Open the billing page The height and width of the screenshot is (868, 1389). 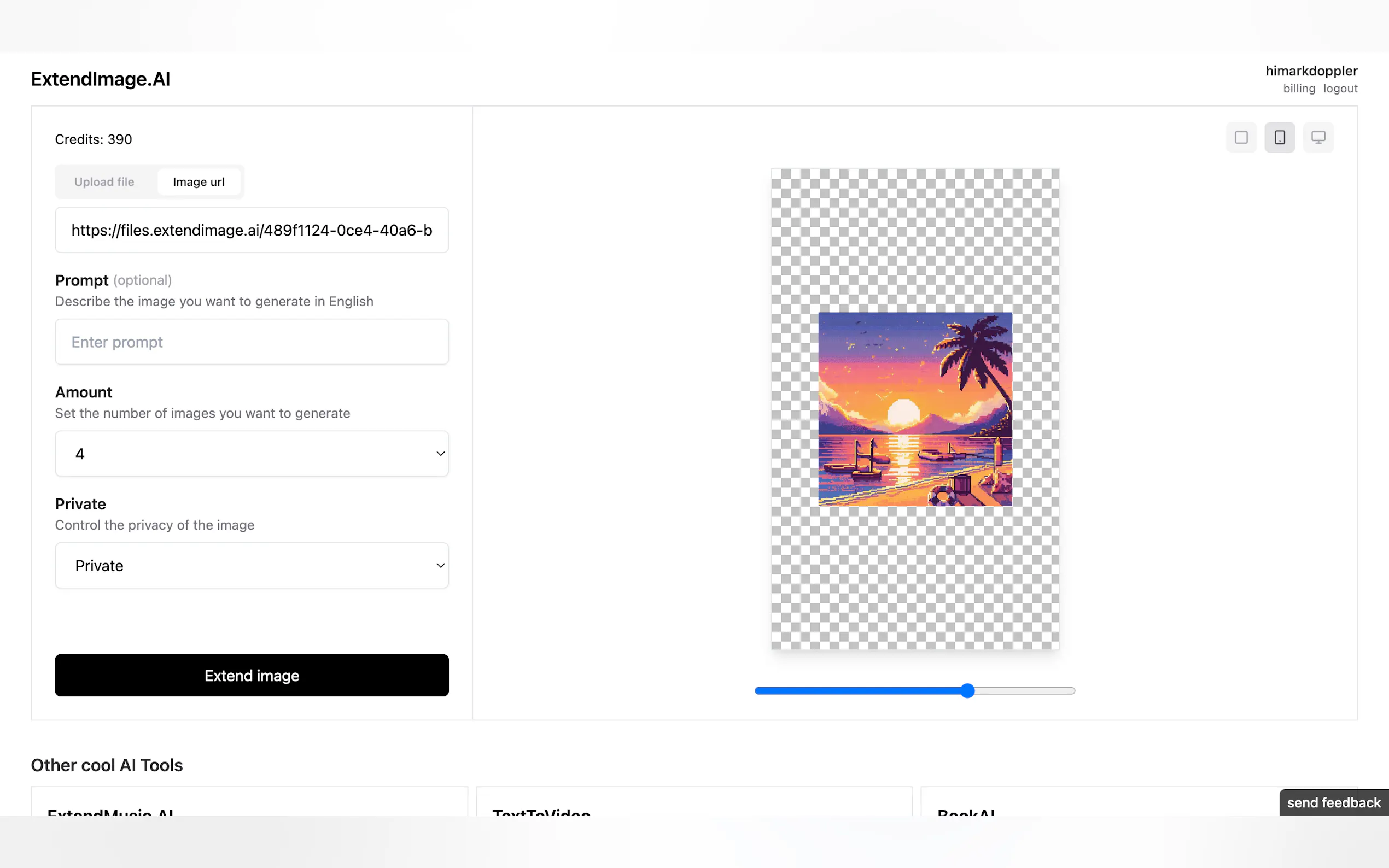(x=1299, y=89)
